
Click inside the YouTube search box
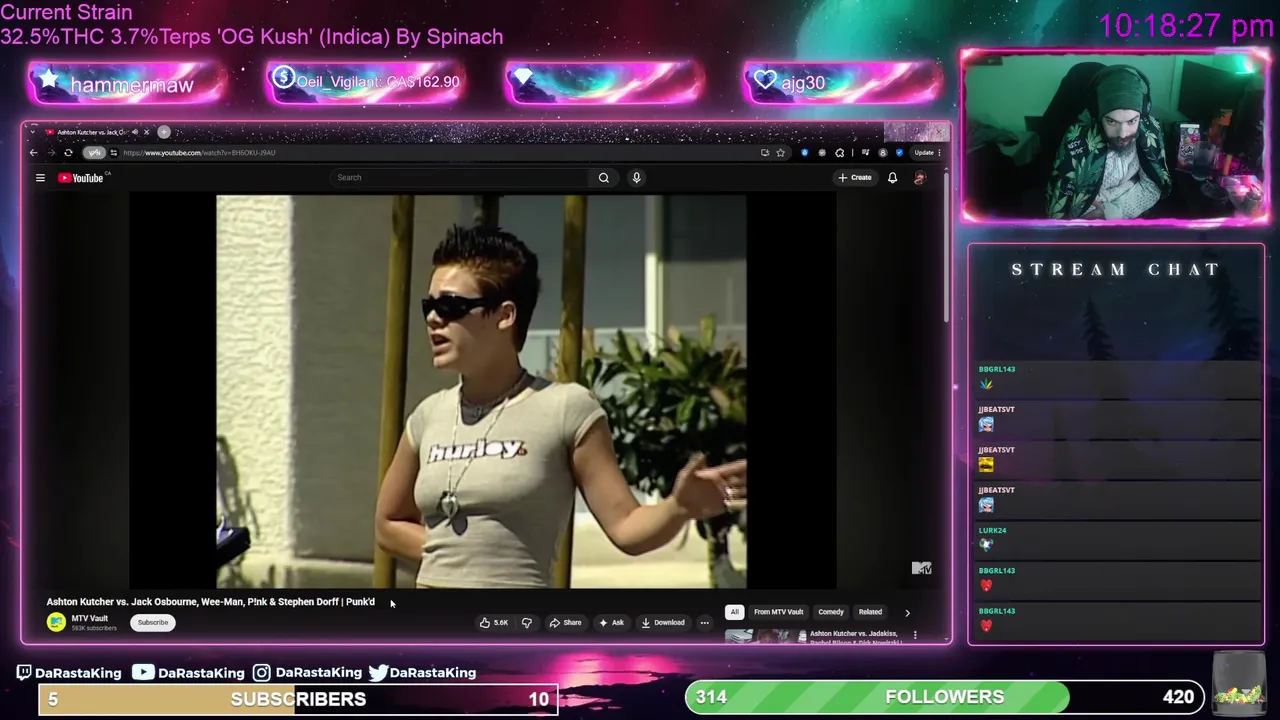pos(460,178)
